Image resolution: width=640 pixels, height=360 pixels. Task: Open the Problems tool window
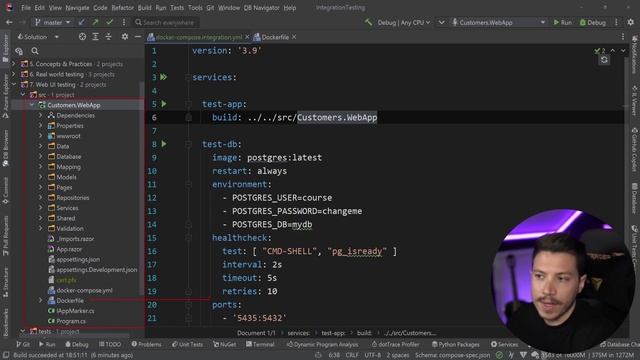pos(146,344)
